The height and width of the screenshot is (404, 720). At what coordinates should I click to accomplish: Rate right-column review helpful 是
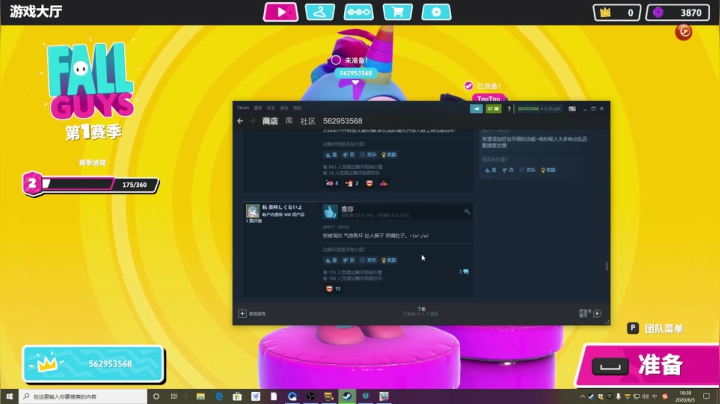coord(491,170)
